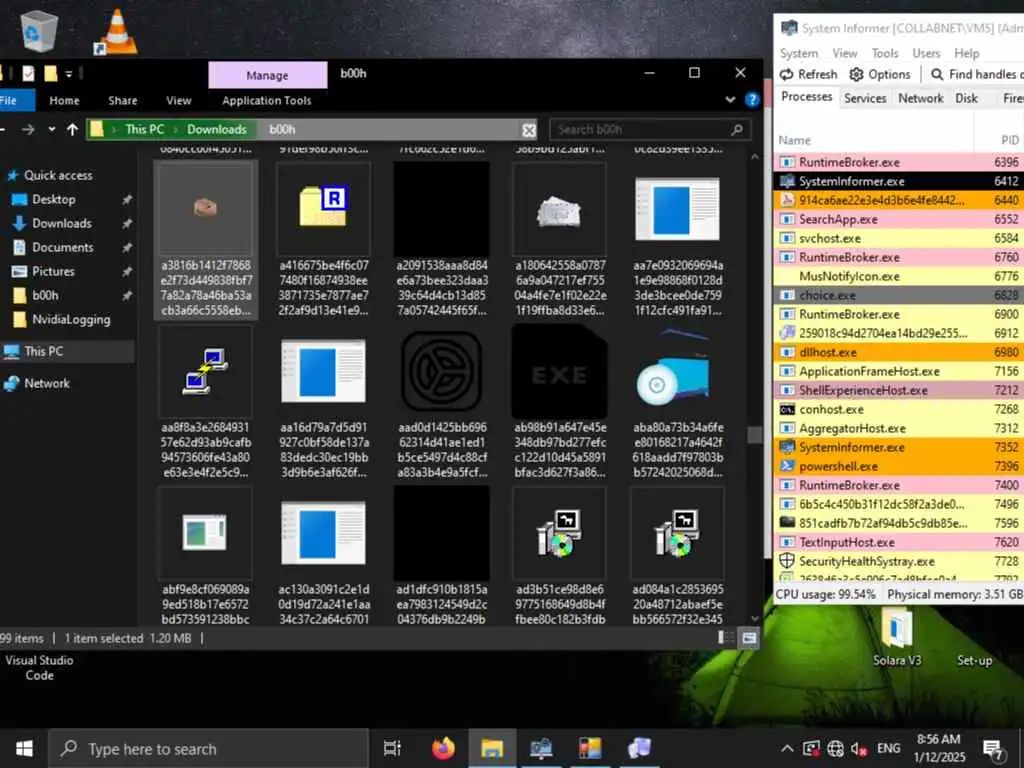Click the Refresh button in System Informer
The height and width of the screenshot is (768, 1024).
pos(808,74)
